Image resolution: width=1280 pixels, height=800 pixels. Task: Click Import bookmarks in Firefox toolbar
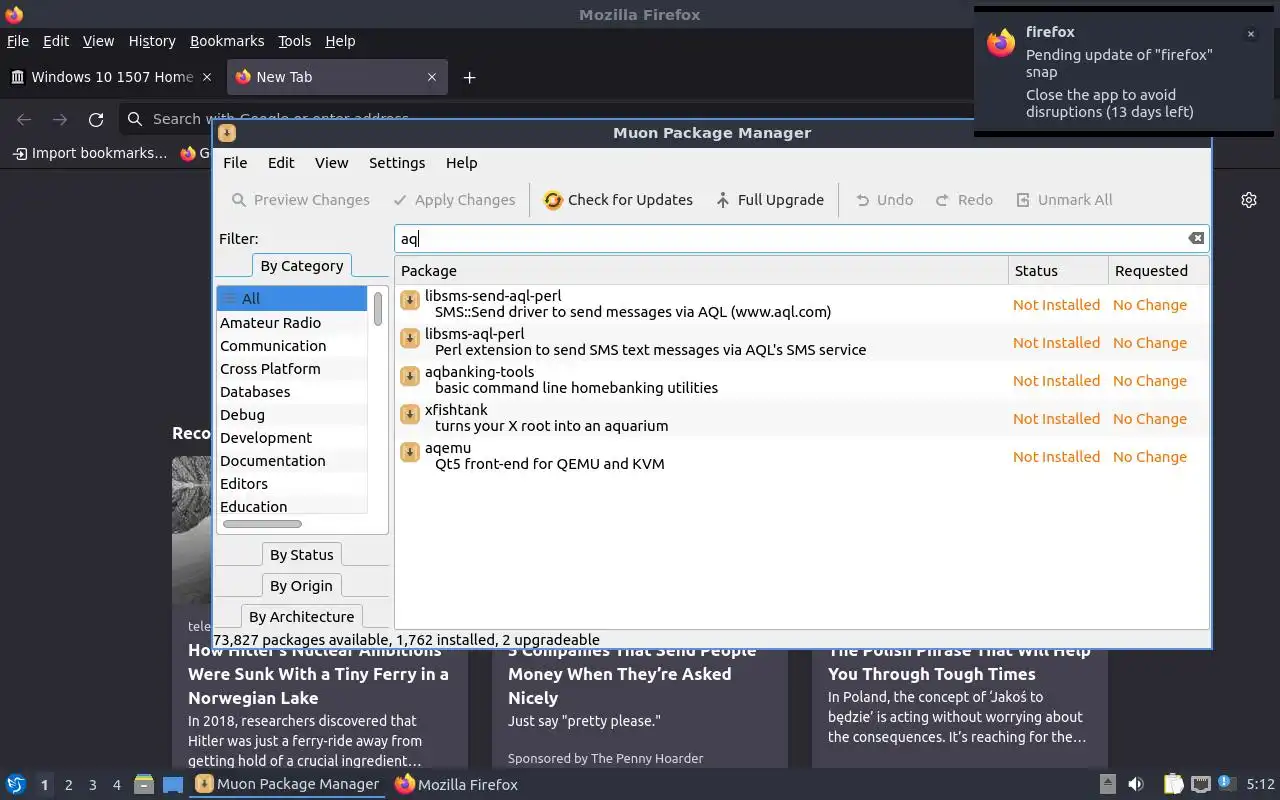(x=89, y=153)
